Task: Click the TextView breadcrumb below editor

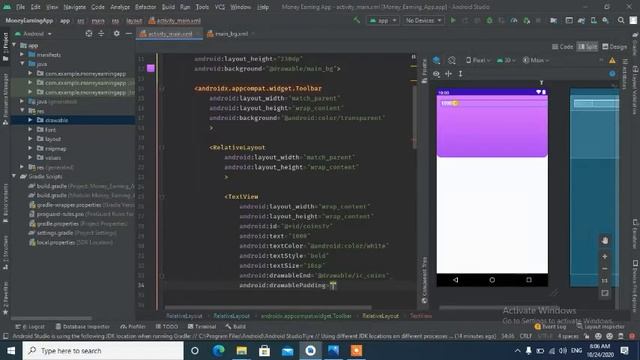Action: click(x=421, y=316)
